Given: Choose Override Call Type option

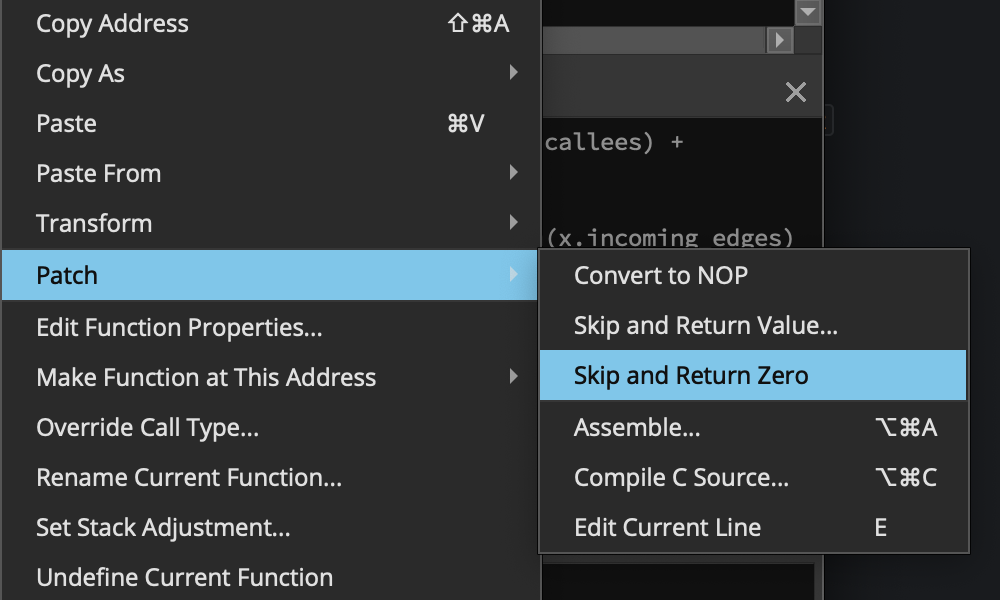Looking at the screenshot, I should pos(147,428).
